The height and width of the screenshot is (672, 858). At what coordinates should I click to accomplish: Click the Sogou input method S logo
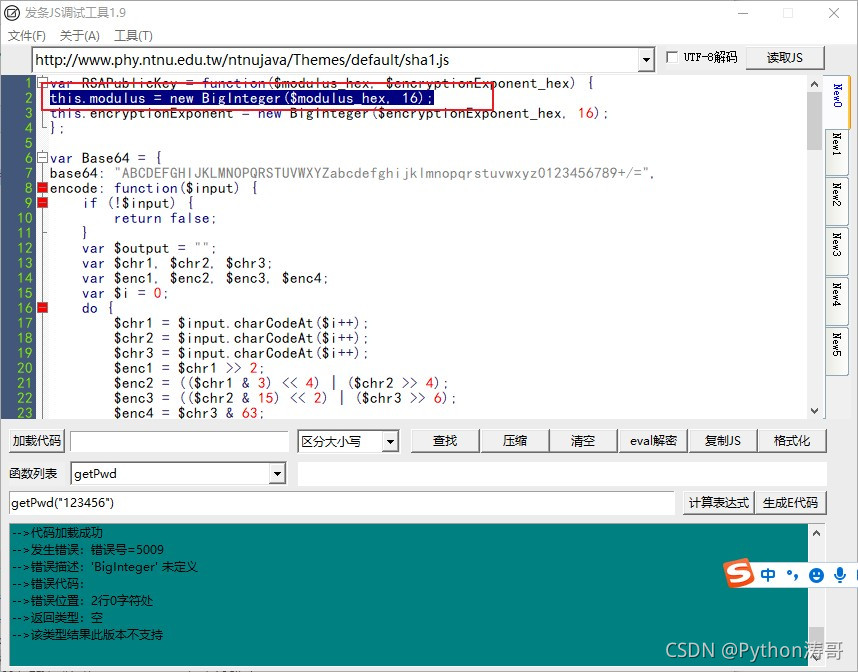(x=739, y=573)
